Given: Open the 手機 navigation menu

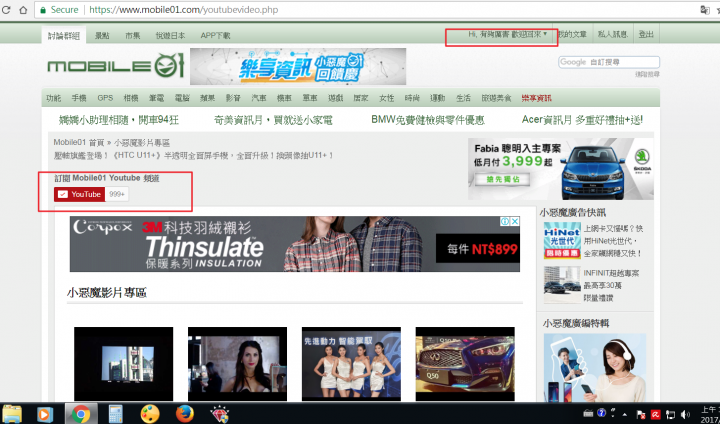Looking at the screenshot, I should click(x=79, y=98).
